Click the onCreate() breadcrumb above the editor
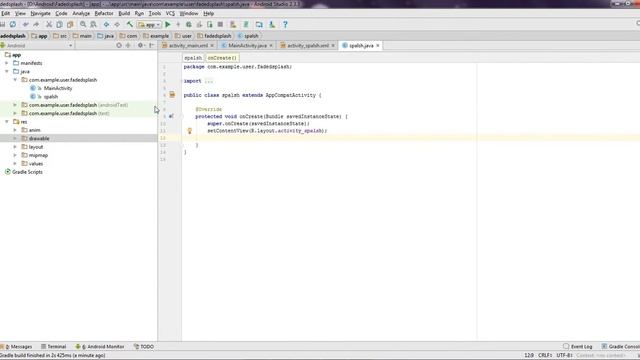 [x=222, y=58]
